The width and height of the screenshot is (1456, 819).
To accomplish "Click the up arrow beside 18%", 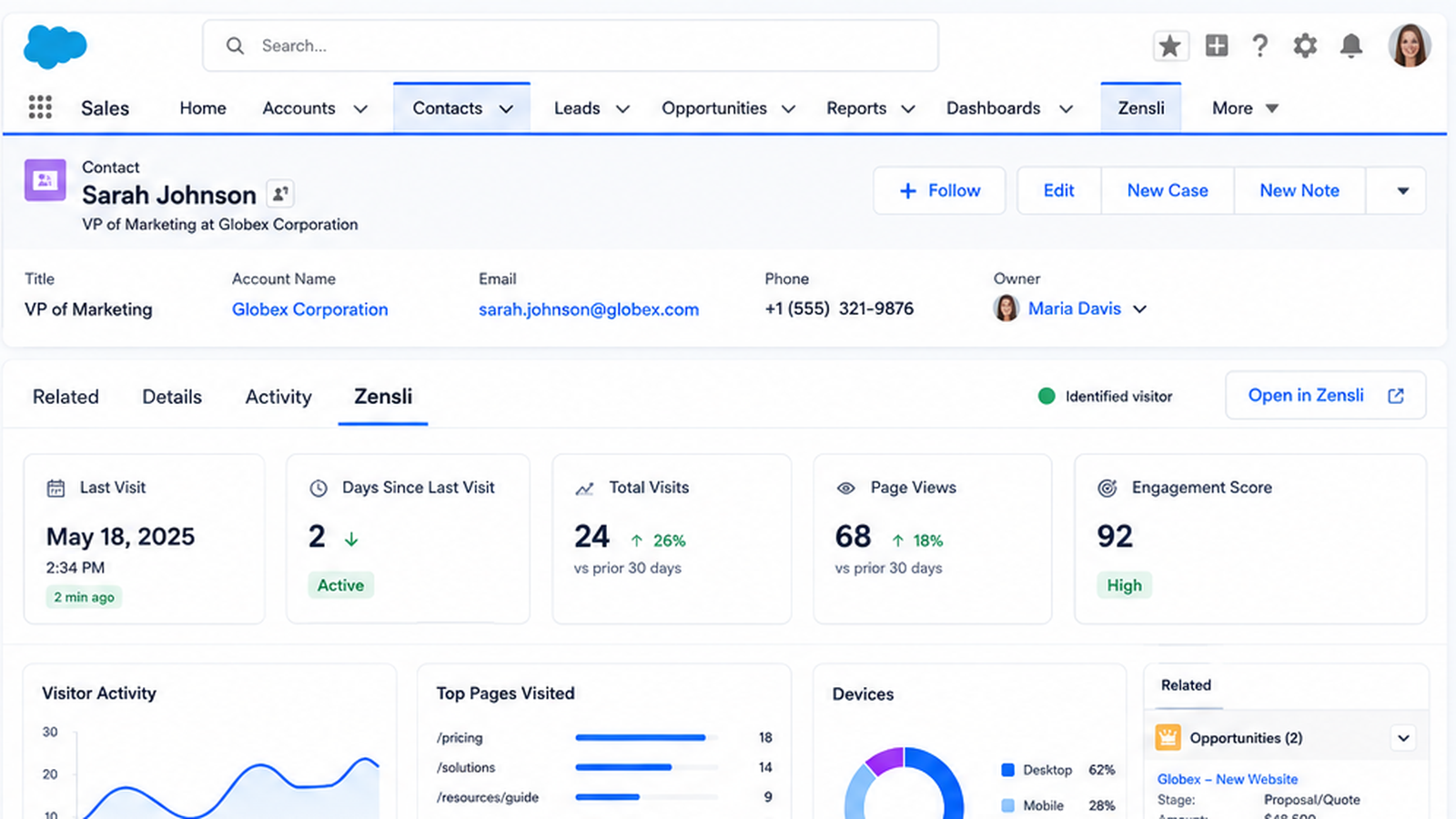I will click(898, 541).
